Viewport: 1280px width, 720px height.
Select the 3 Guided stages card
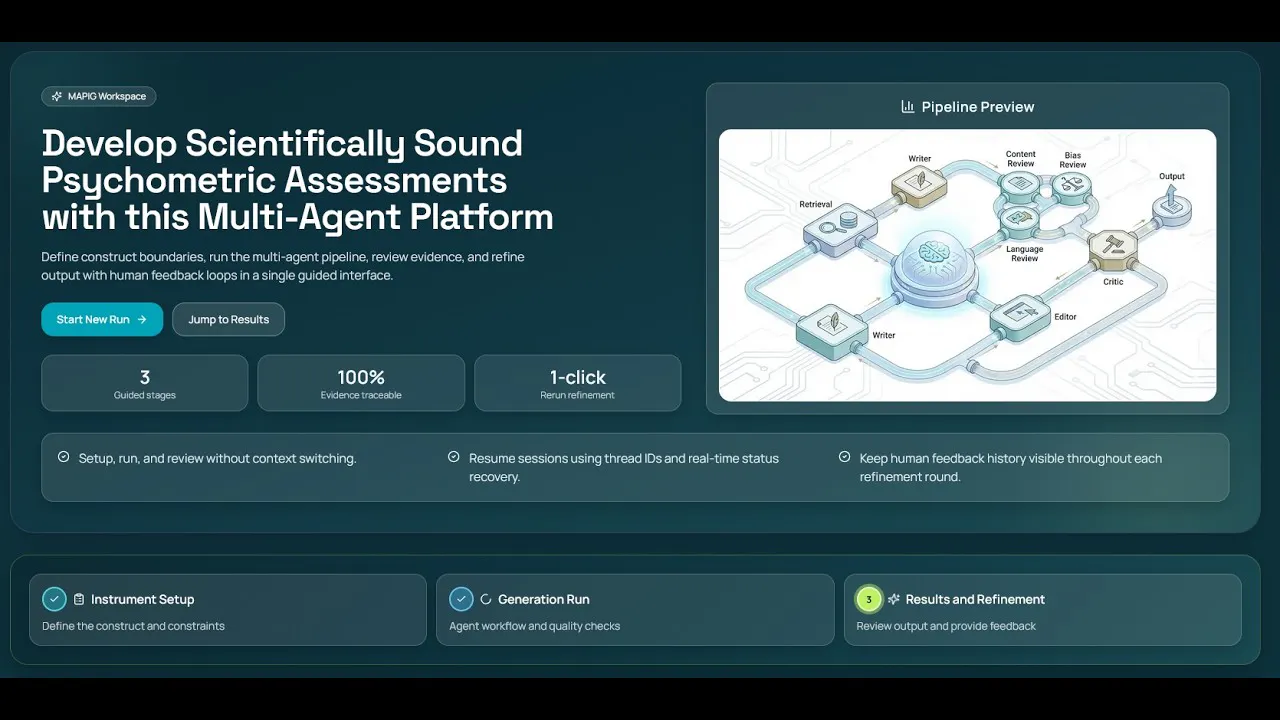pyautogui.click(x=145, y=383)
